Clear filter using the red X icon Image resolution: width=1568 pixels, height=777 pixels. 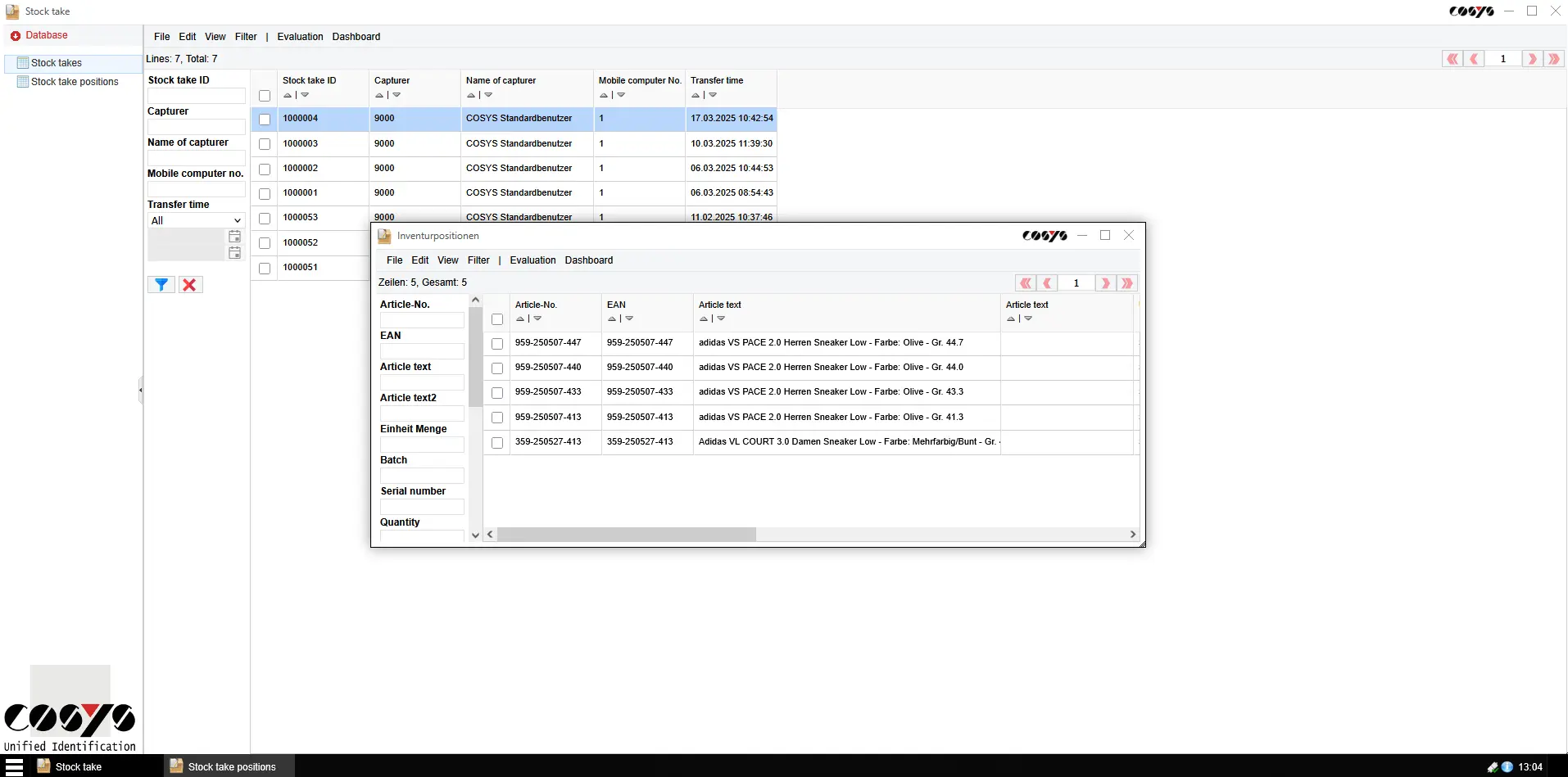click(190, 285)
